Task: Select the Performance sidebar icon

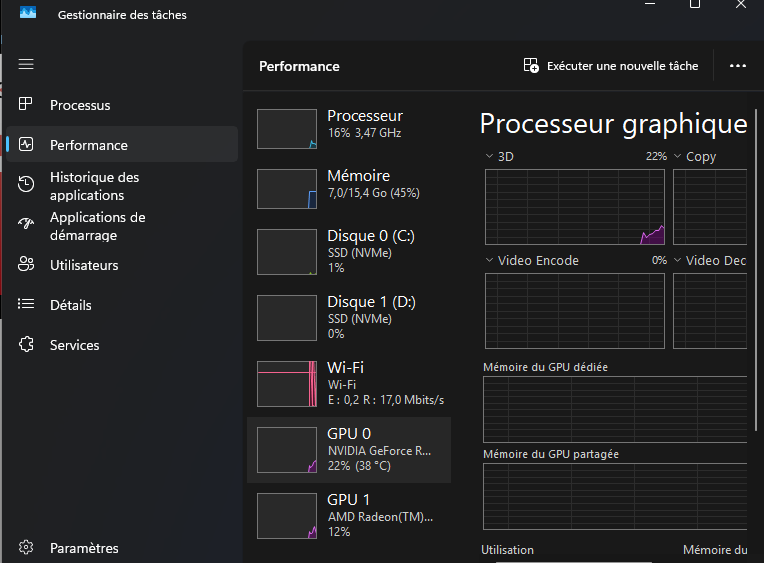Action: [x=27, y=145]
